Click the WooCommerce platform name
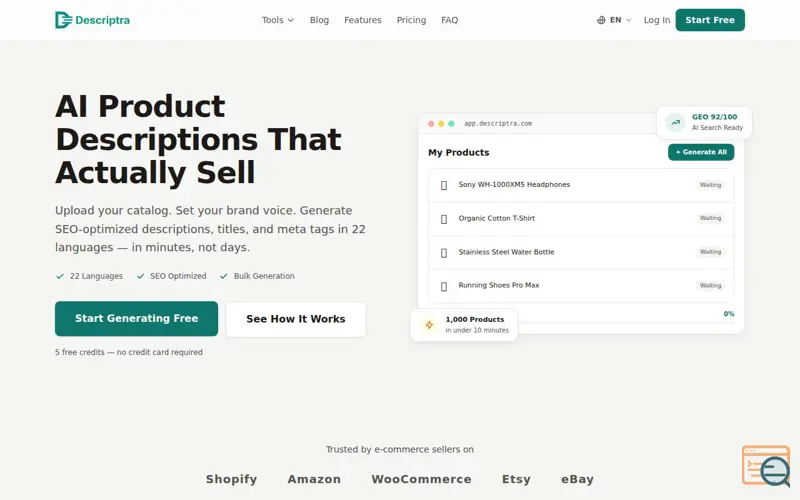The image size is (800, 500). tap(421, 479)
